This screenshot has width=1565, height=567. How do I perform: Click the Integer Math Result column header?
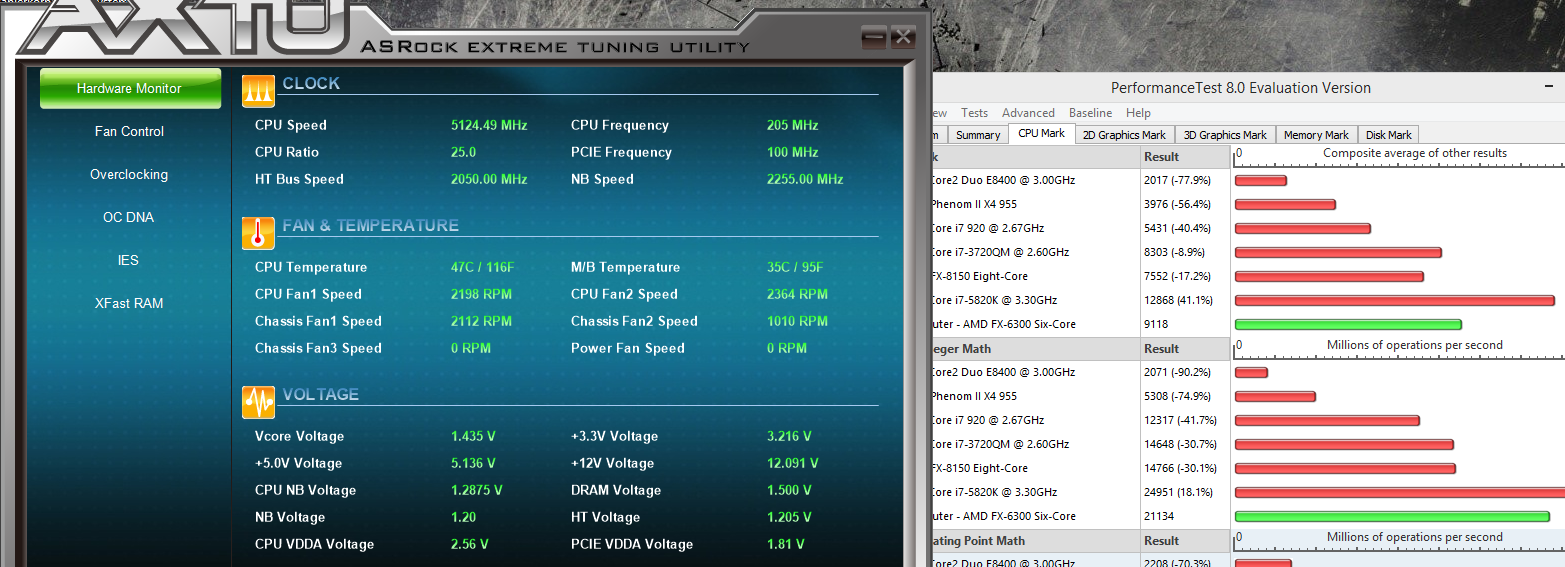pyautogui.click(x=1184, y=349)
